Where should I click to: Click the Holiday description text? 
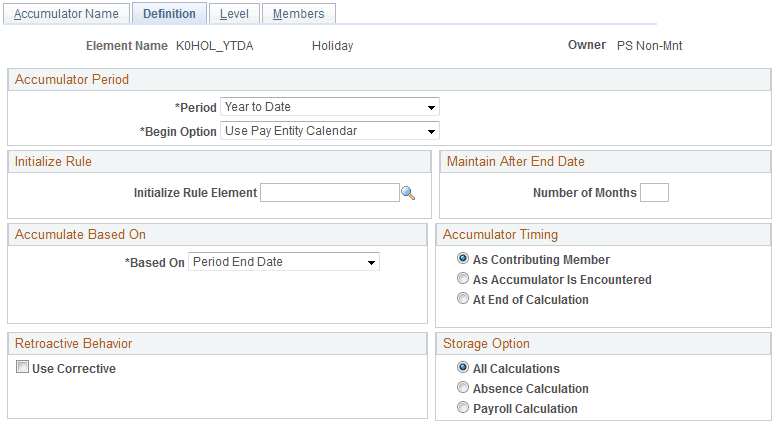pyautogui.click(x=332, y=46)
